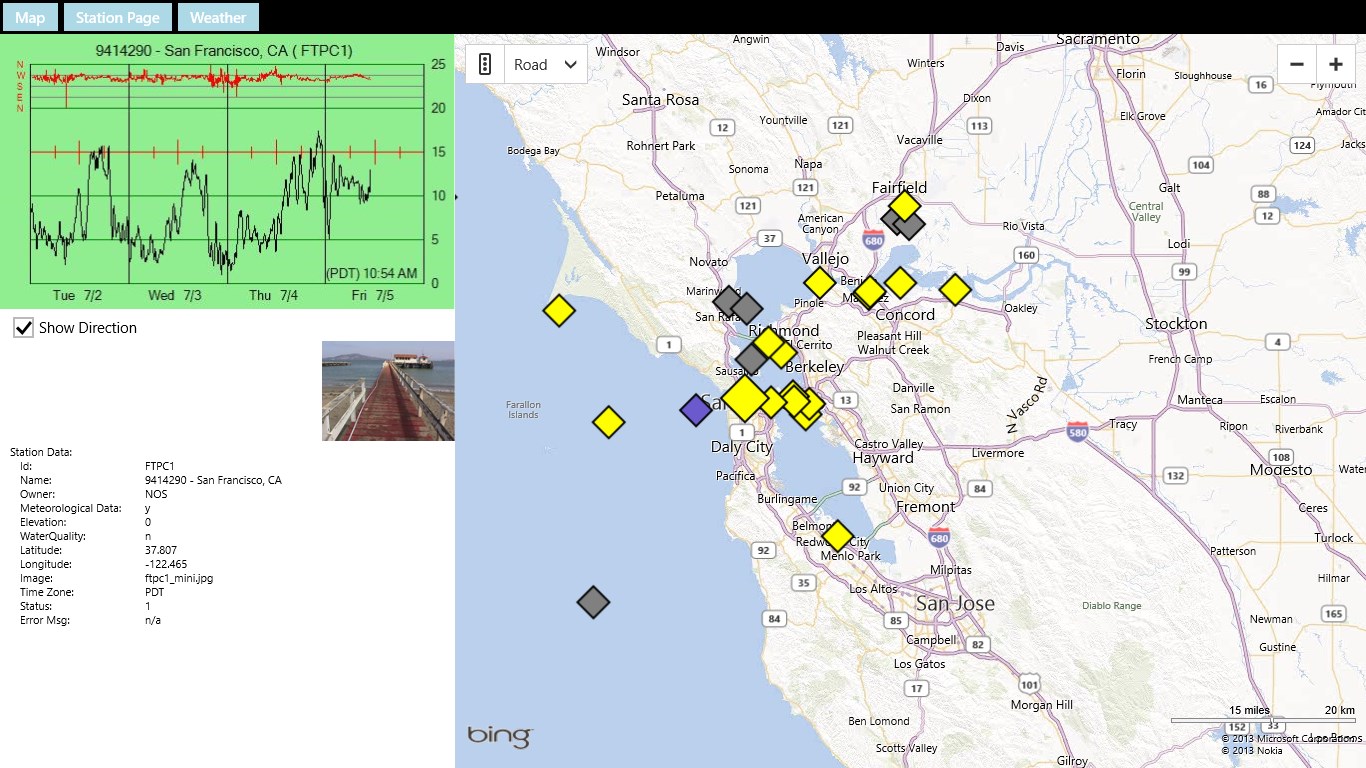Open the Station Page tab

click(x=117, y=17)
